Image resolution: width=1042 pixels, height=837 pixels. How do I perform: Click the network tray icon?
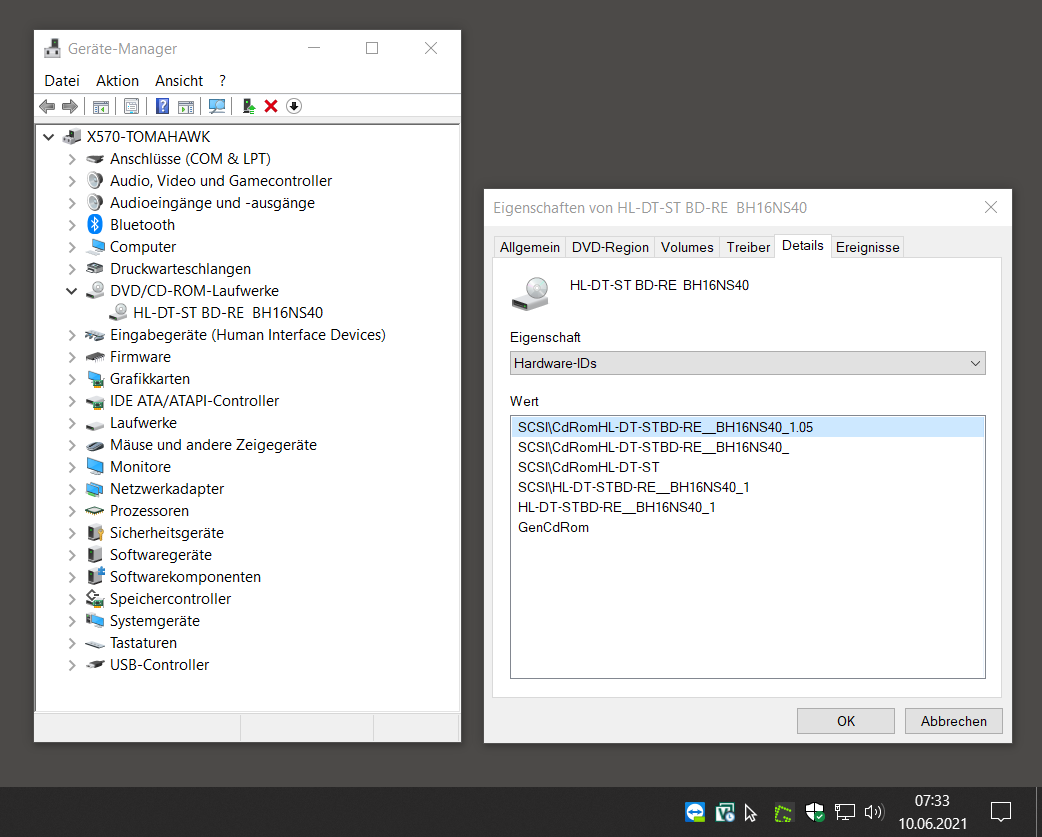[845, 812]
